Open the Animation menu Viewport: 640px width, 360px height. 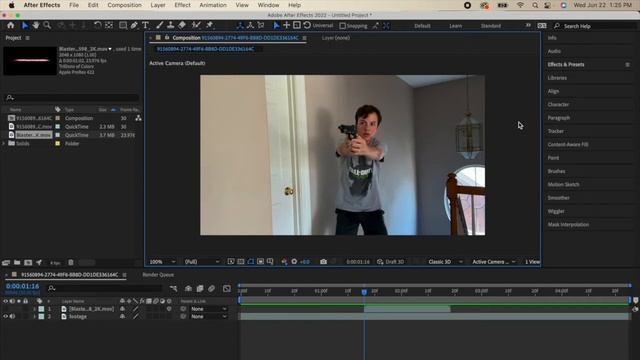(x=213, y=5)
